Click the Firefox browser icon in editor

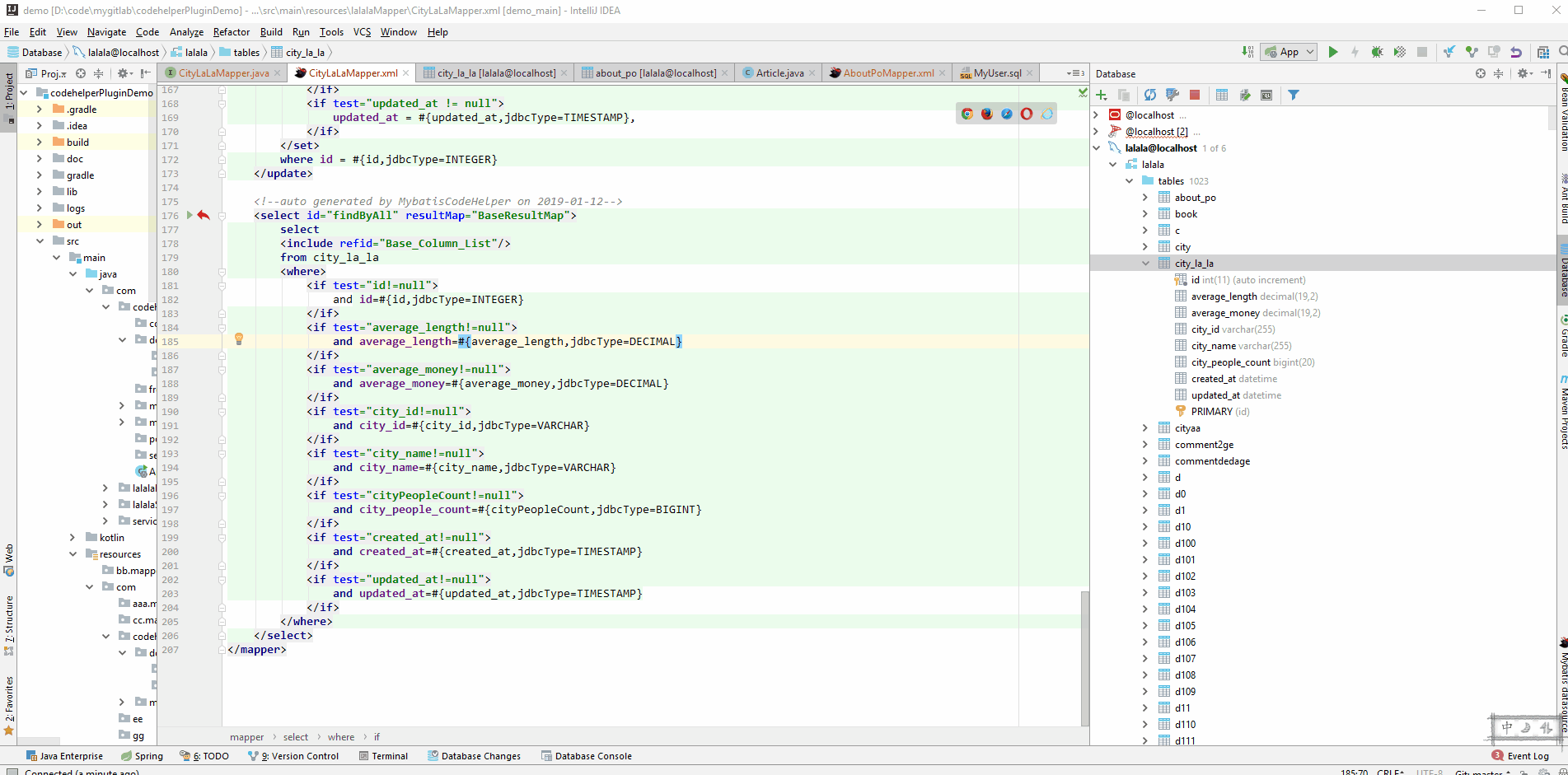tap(987, 114)
